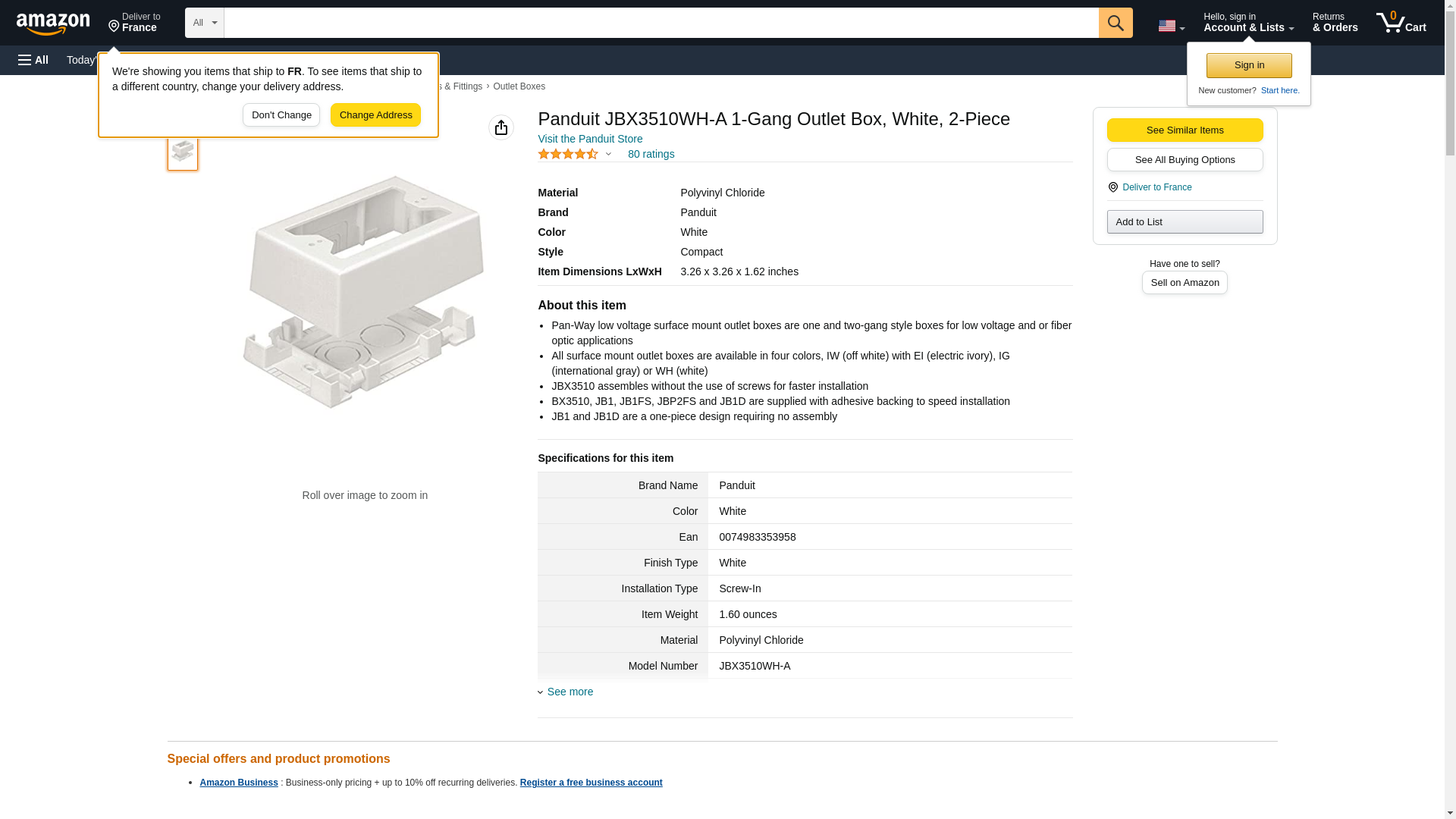1456x819 pixels.
Task: Click the Deliver to France link in buy box
Action: [x=1156, y=187]
